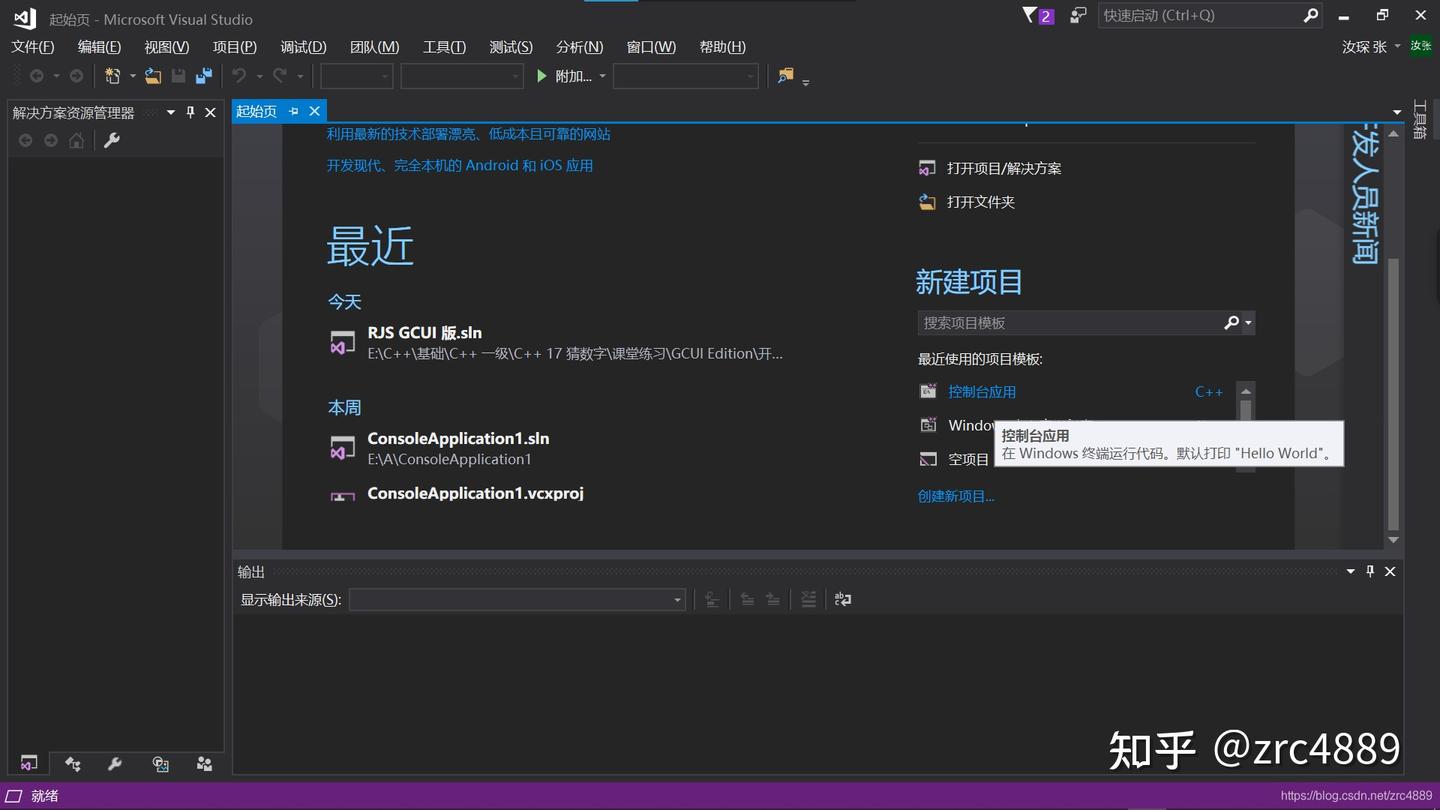This screenshot has width=1440, height=810.
Task: Pin the Output panel with auto-hide pin
Action: (x=1370, y=572)
